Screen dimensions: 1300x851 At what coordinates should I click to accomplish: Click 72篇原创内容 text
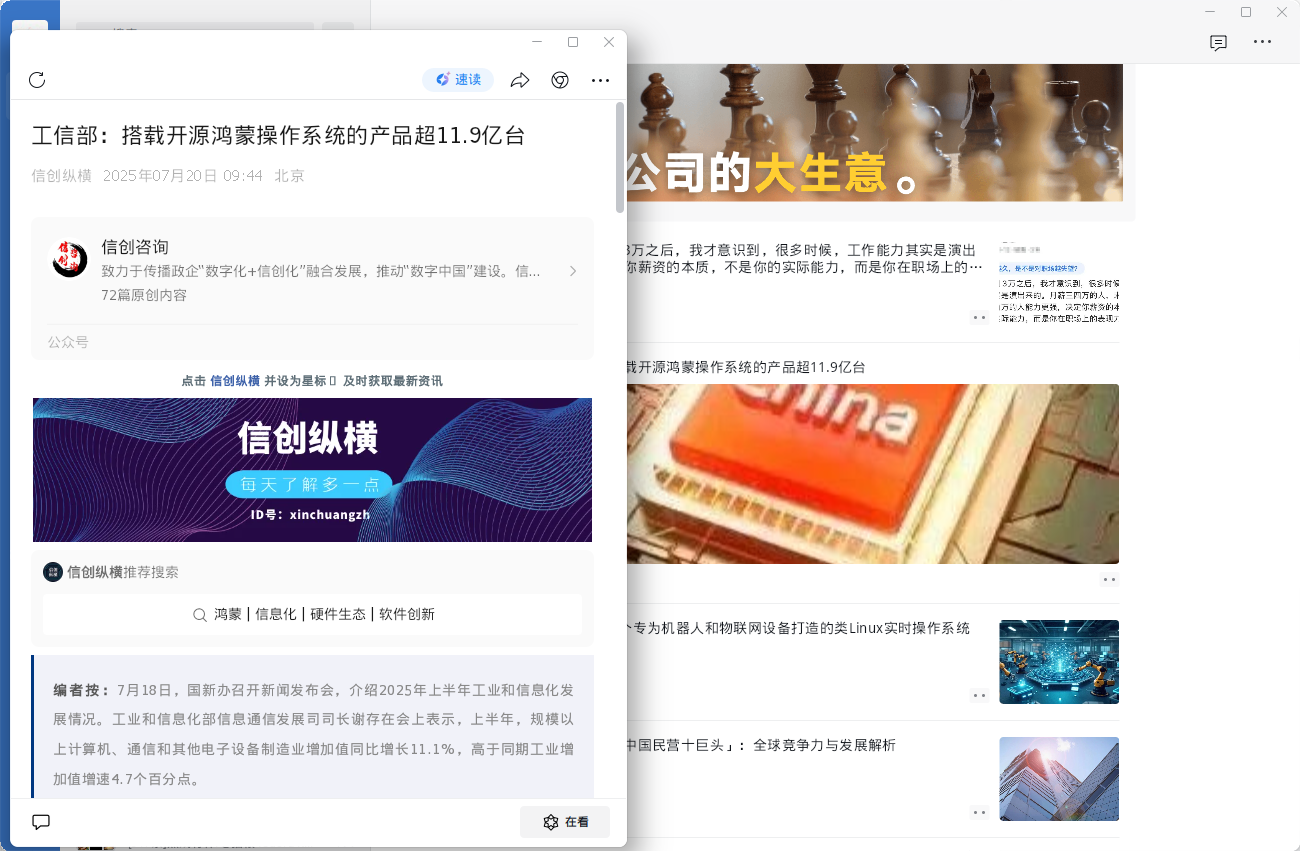[144, 295]
